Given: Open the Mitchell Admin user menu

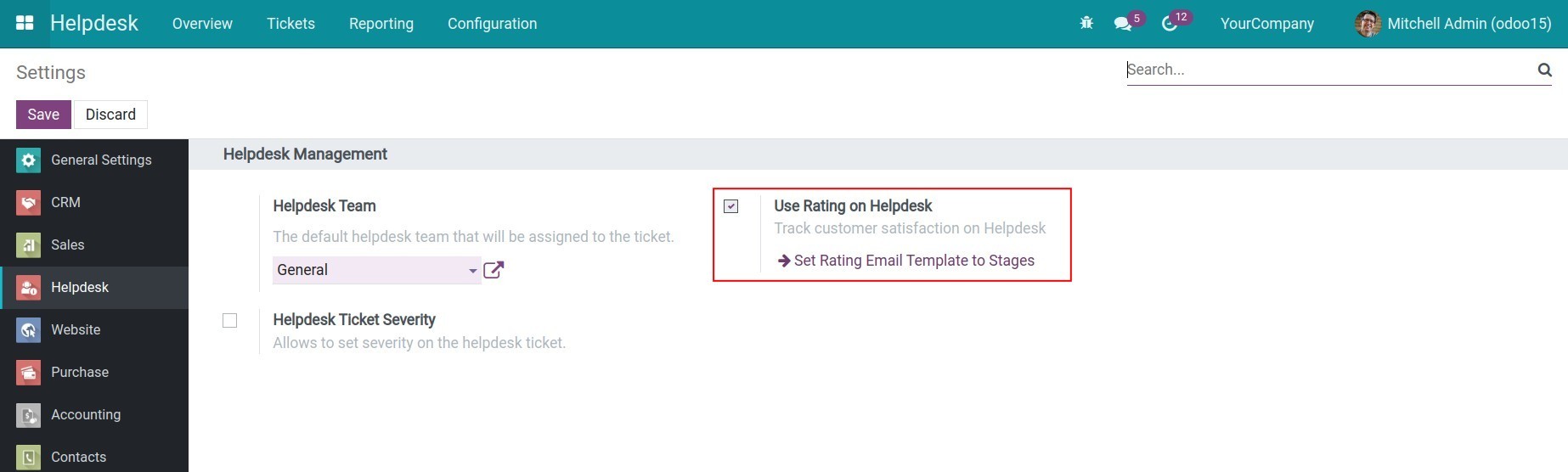Looking at the screenshot, I should 1454,24.
